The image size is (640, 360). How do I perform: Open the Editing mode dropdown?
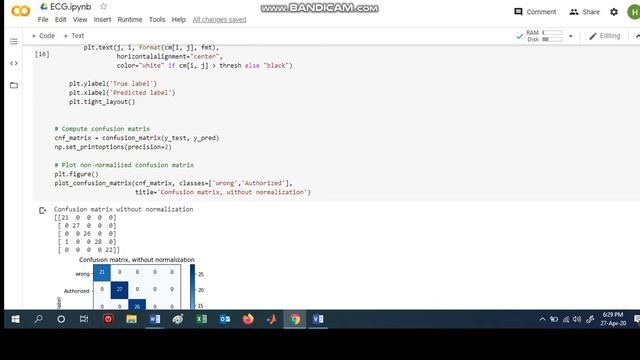605,36
